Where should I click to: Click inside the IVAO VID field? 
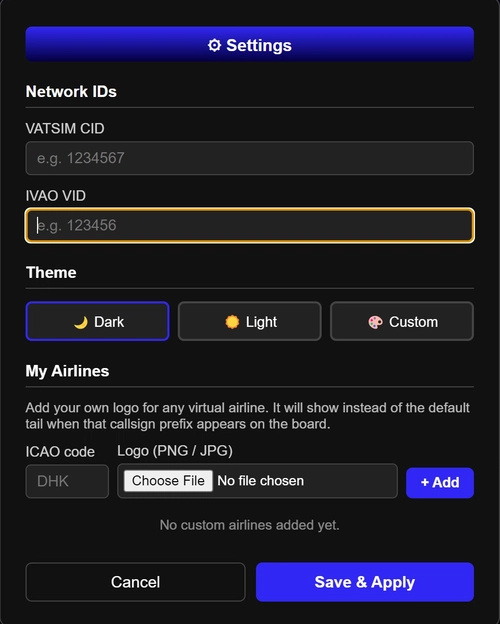pos(250,225)
